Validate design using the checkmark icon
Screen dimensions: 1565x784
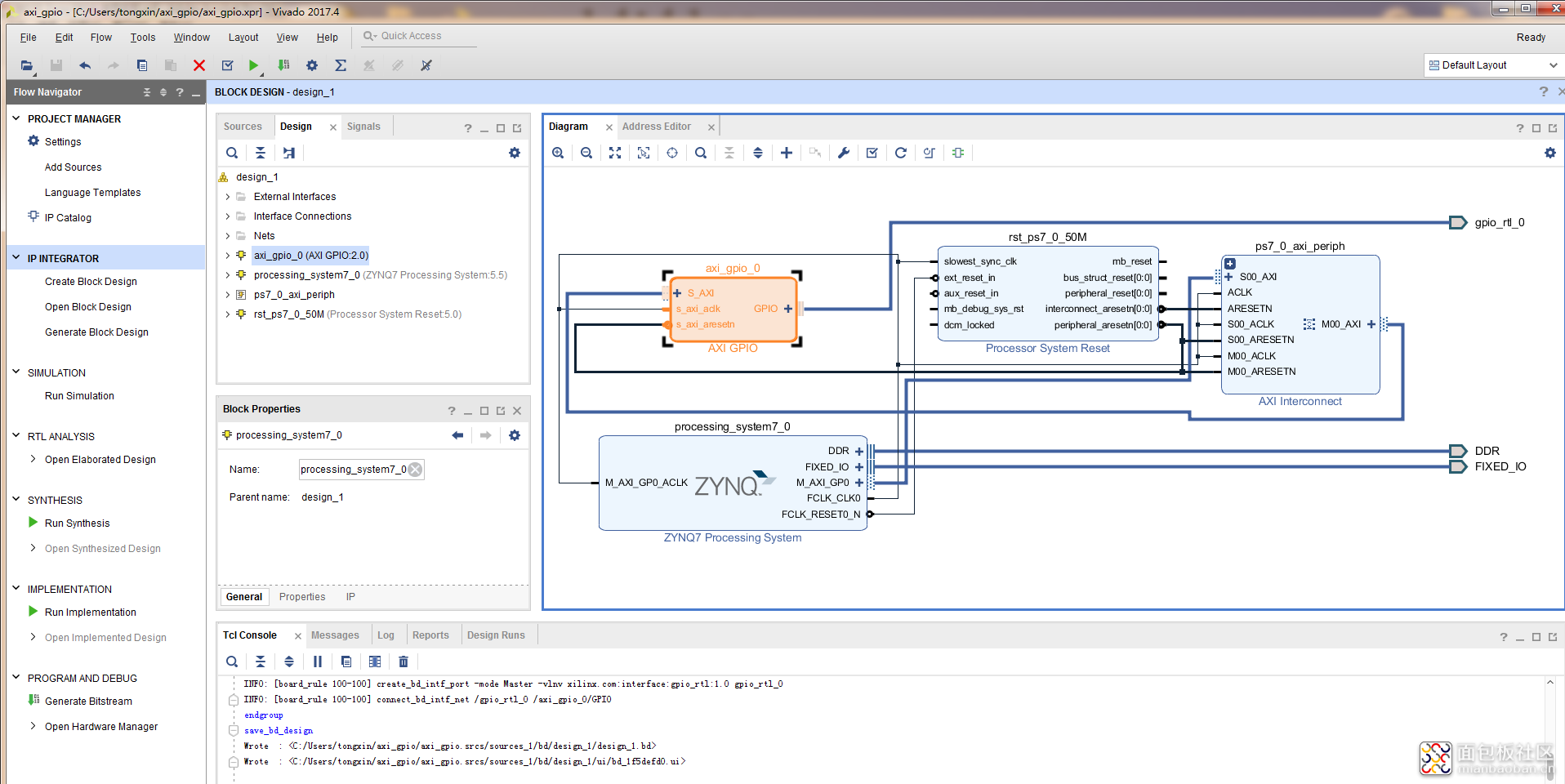click(x=872, y=153)
